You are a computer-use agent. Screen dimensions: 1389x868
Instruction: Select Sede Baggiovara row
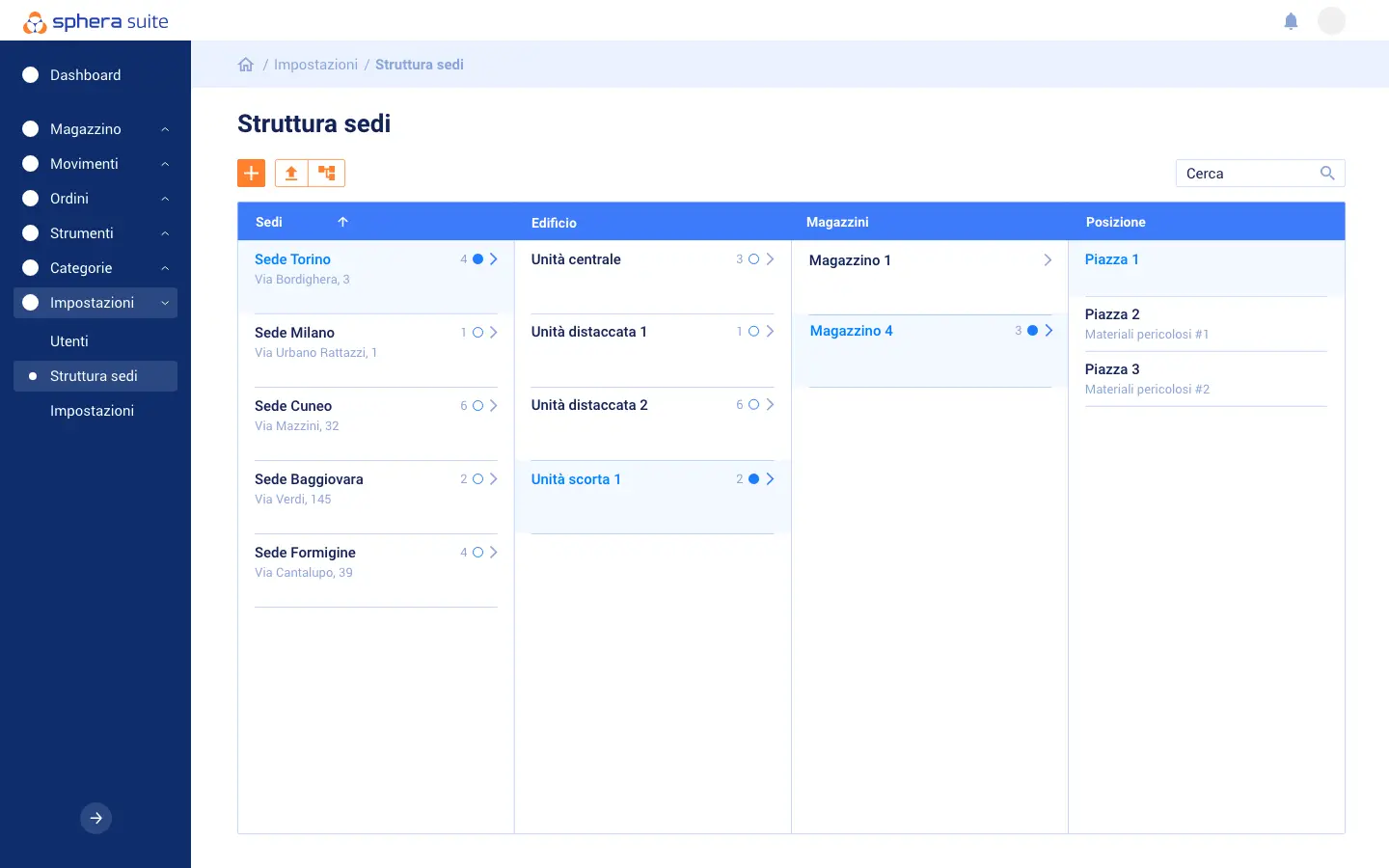376,497
